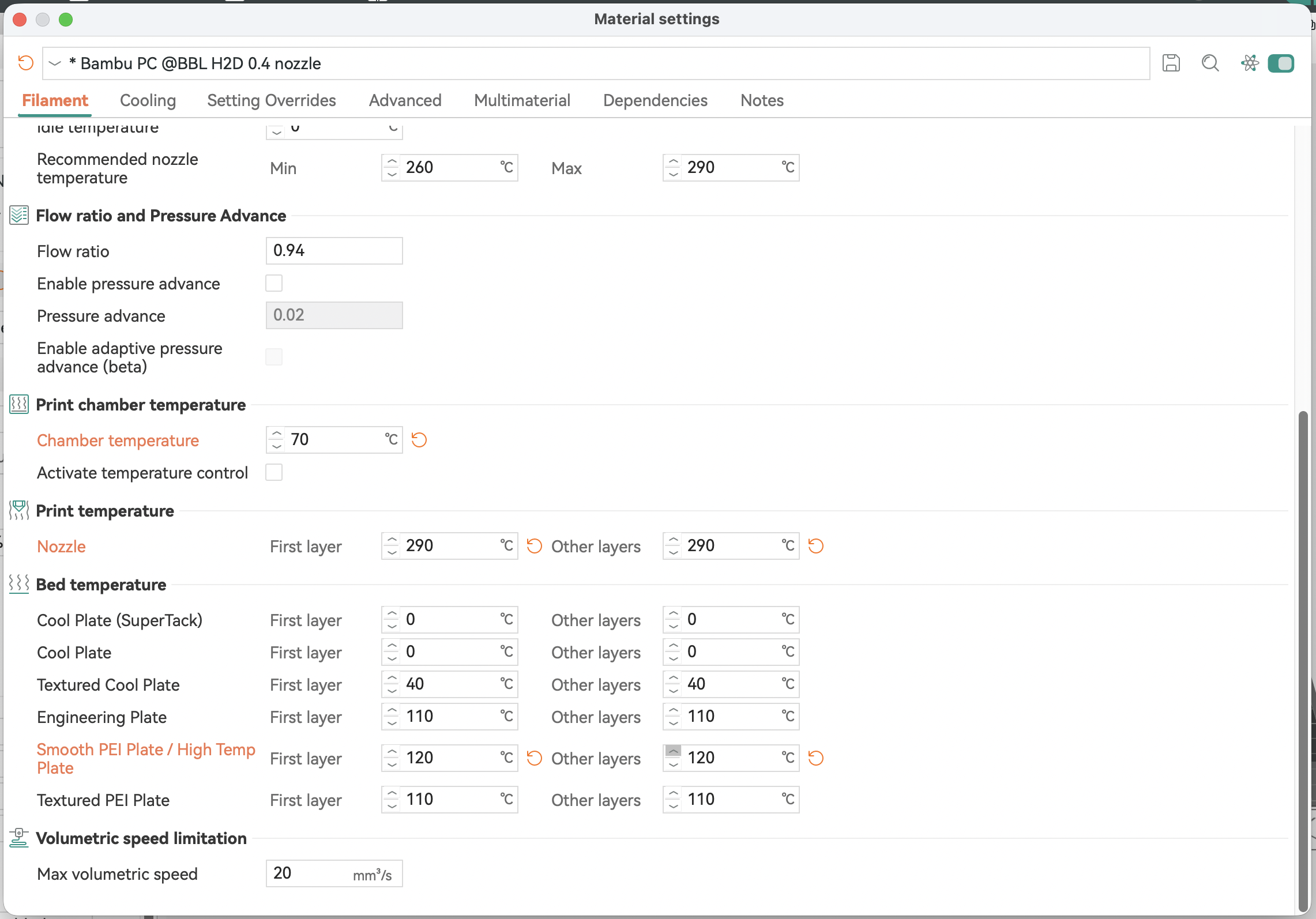Open the Cooling tab

[x=148, y=100]
